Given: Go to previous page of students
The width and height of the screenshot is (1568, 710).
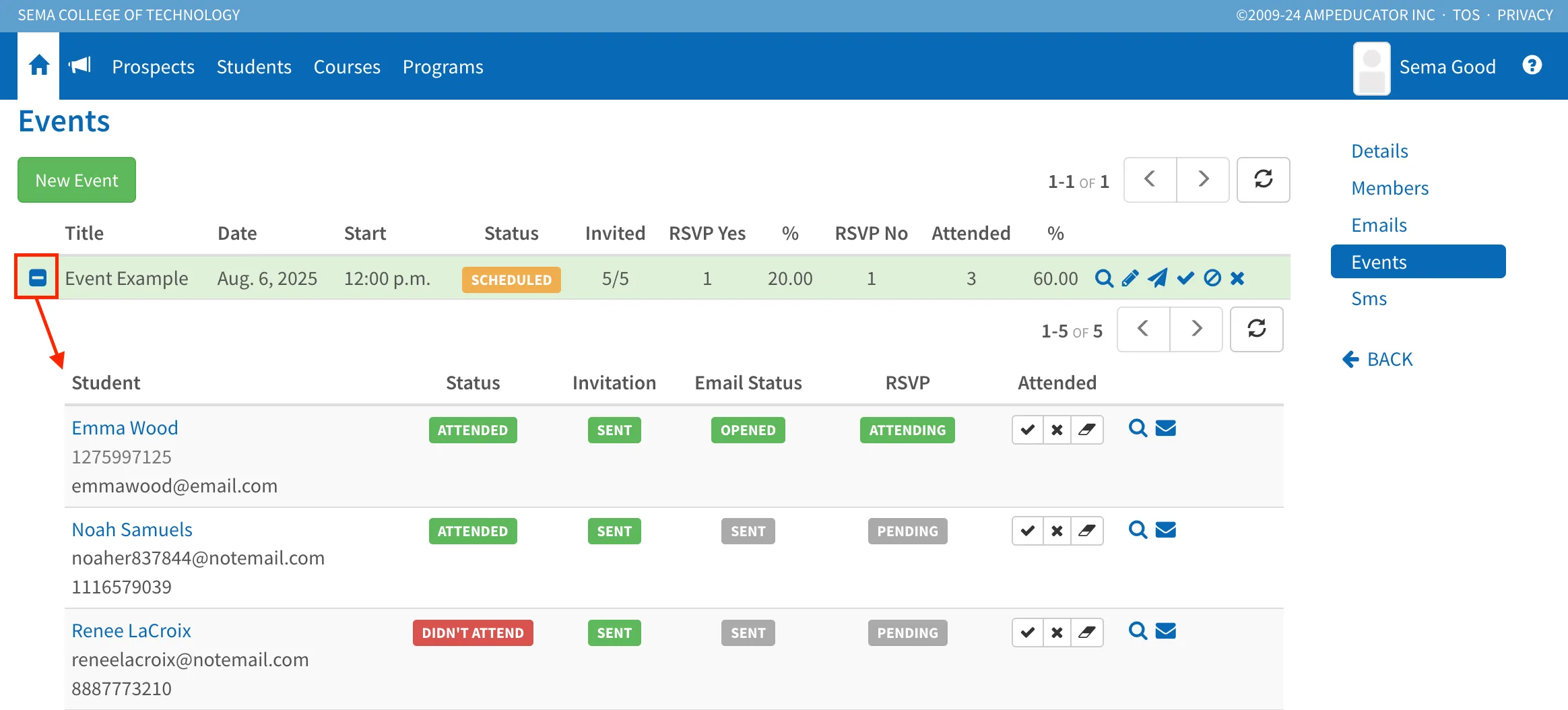Looking at the screenshot, I should coord(1144,329).
